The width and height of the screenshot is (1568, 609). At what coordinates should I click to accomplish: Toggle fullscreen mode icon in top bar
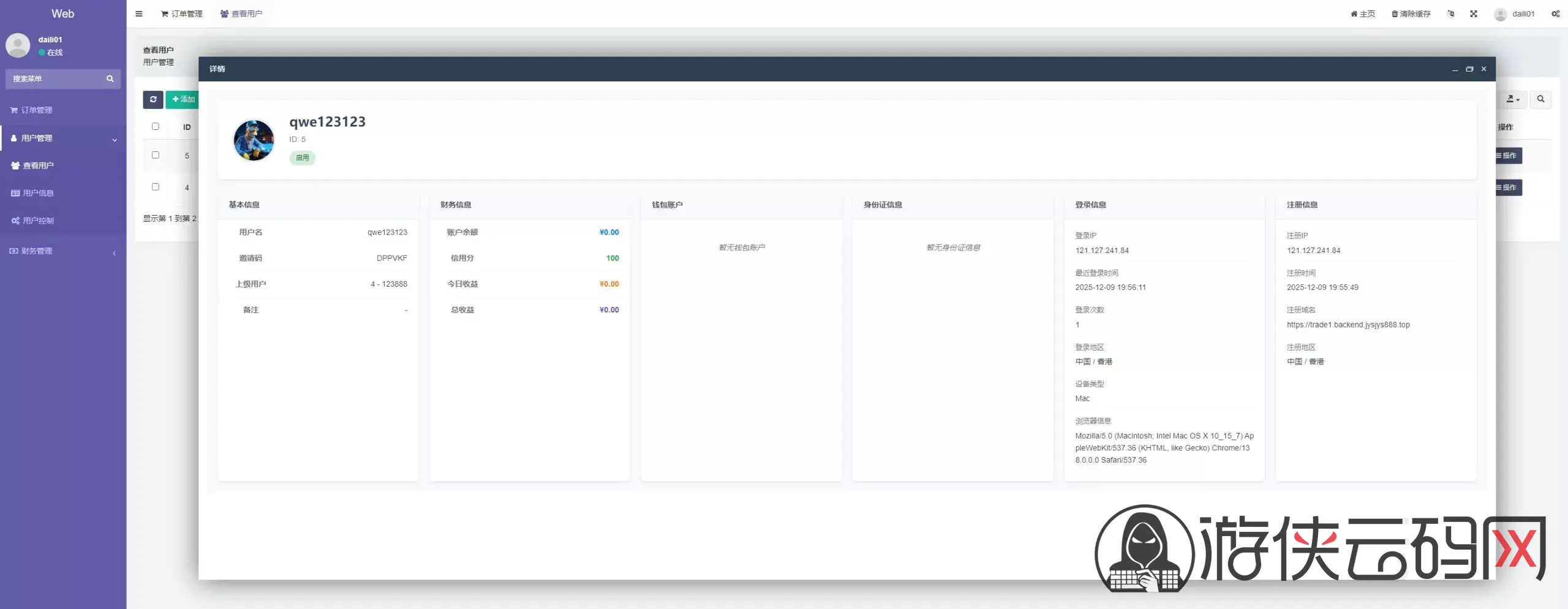(x=1474, y=13)
